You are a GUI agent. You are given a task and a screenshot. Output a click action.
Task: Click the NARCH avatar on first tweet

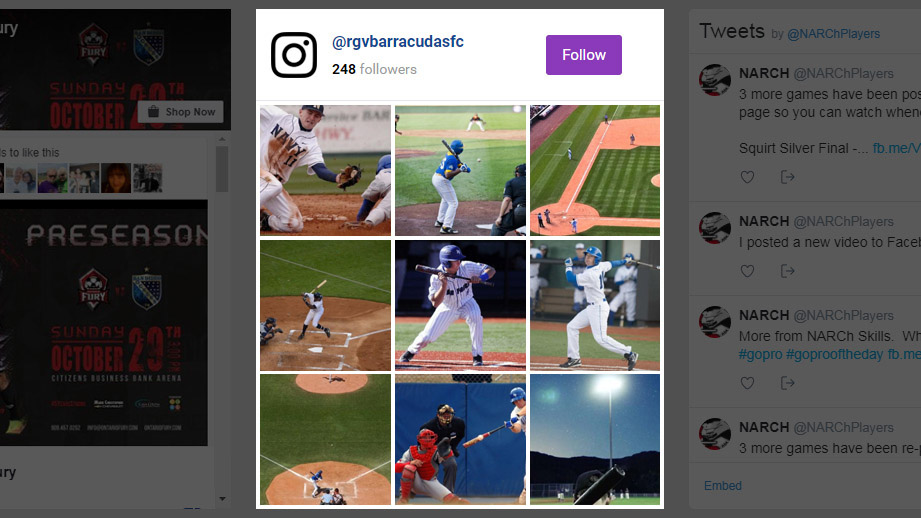click(x=714, y=80)
